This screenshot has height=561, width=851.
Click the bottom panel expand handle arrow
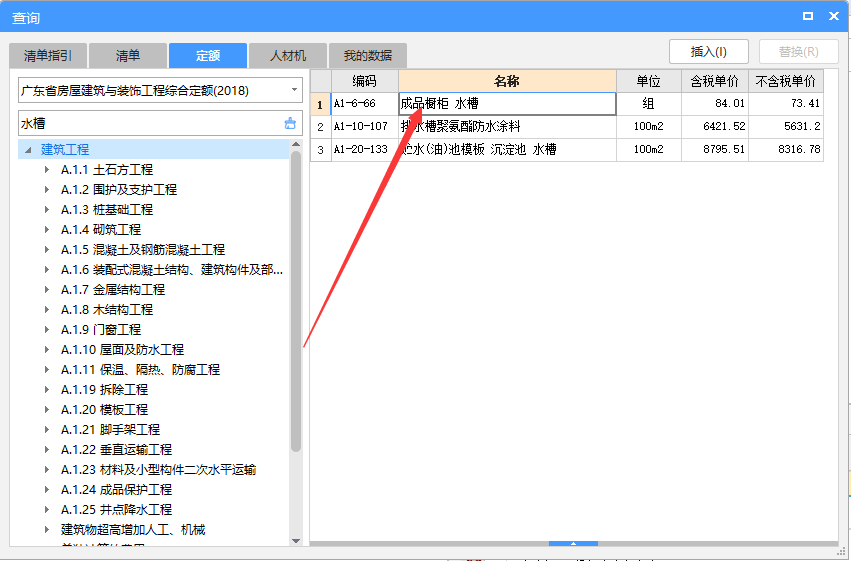point(573,543)
